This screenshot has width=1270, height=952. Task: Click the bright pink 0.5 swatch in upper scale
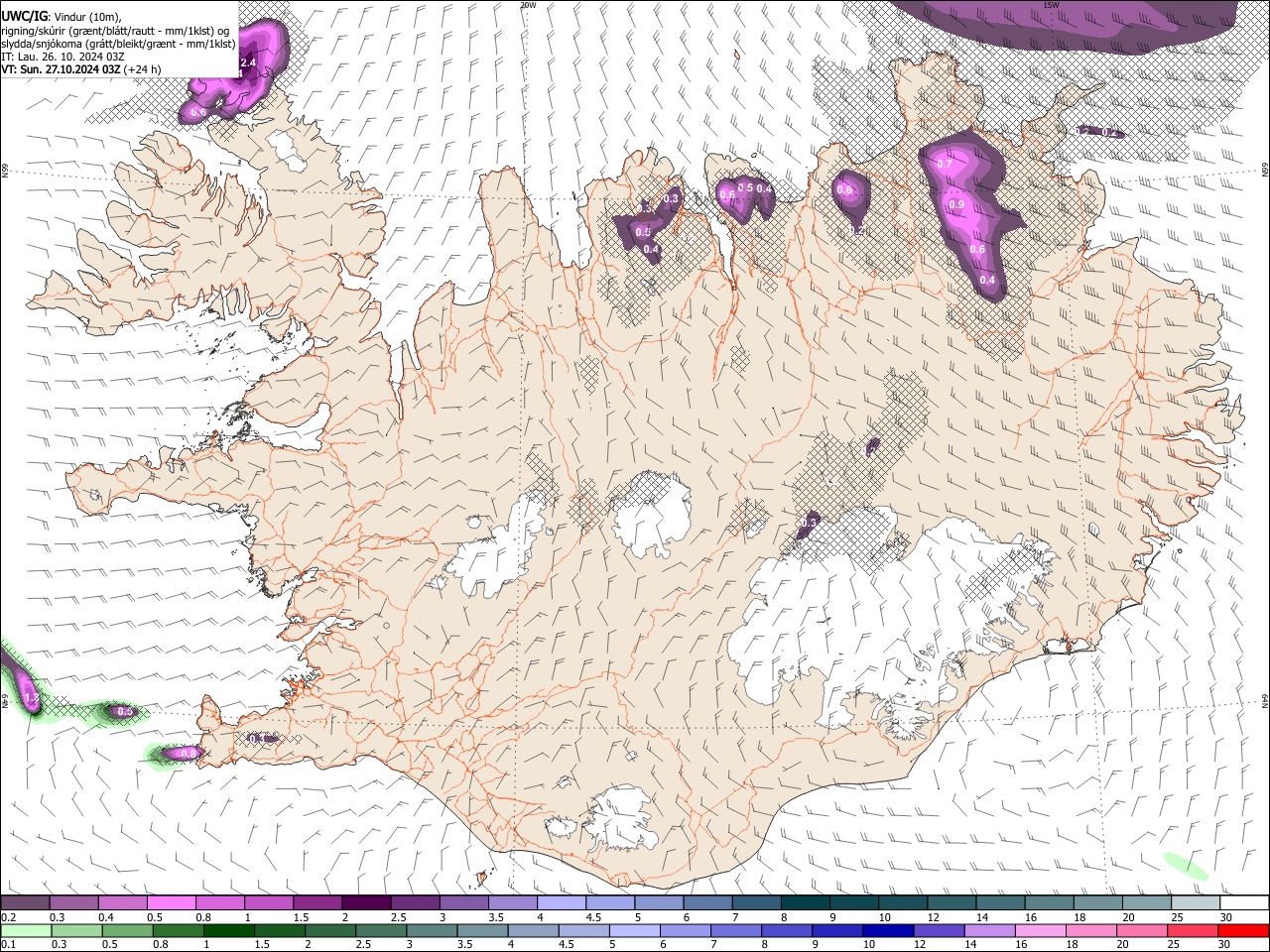[171, 903]
